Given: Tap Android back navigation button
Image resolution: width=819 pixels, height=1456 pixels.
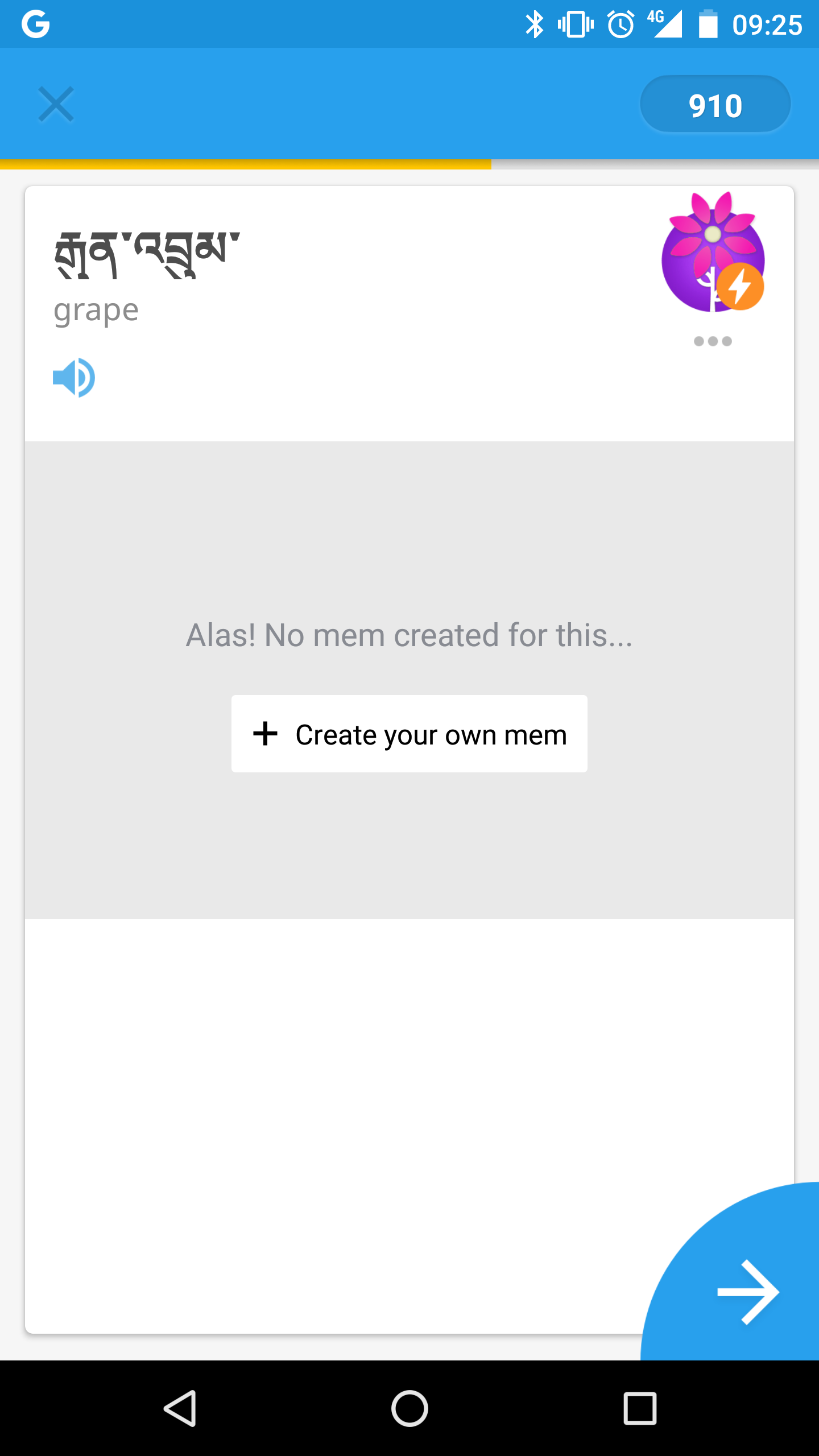Looking at the screenshot, I should click(x=180, y=1408).
